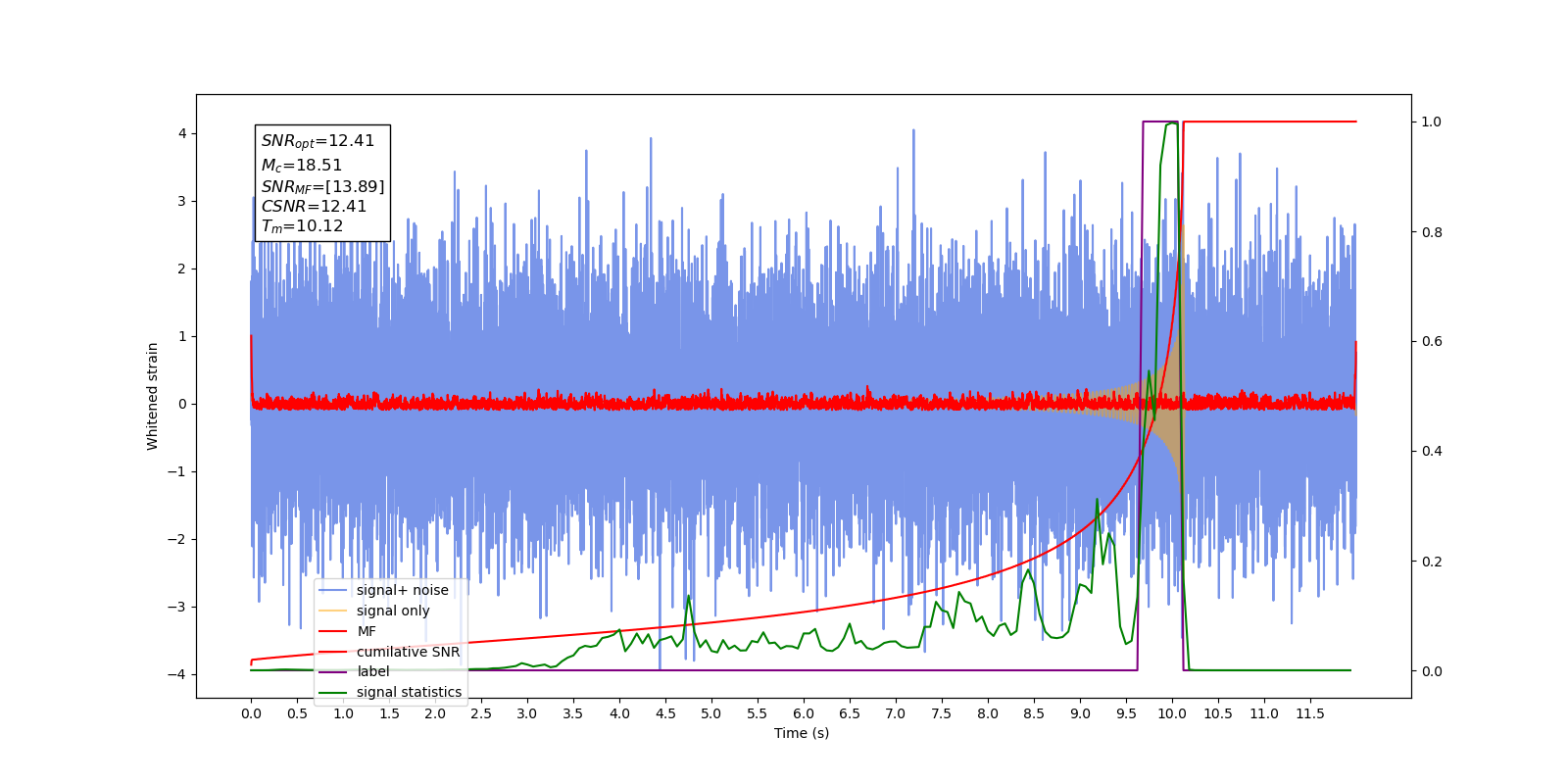Click the left y-axis tick labeled −4
The height and width of the screenshot is (784, 1568).
pos(178,674)
